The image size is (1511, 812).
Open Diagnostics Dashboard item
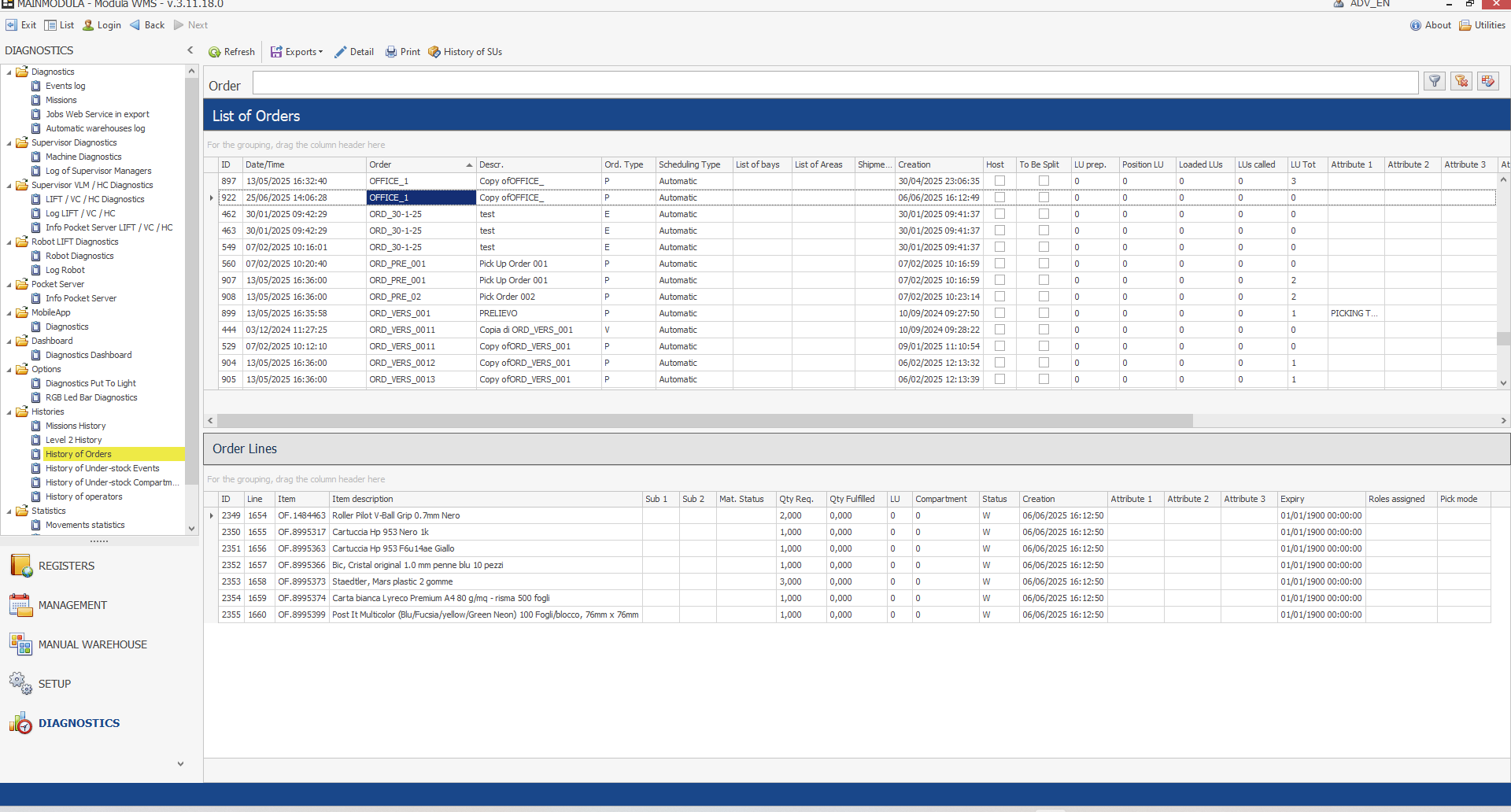coord(88,355)
